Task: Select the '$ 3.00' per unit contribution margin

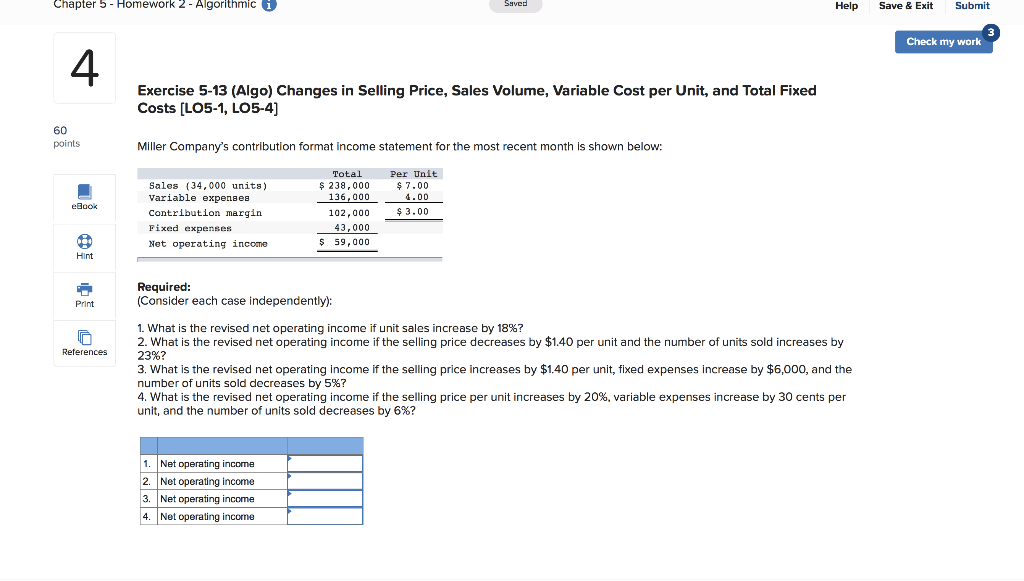Action: pyautogui.click(x=413, y=212)
